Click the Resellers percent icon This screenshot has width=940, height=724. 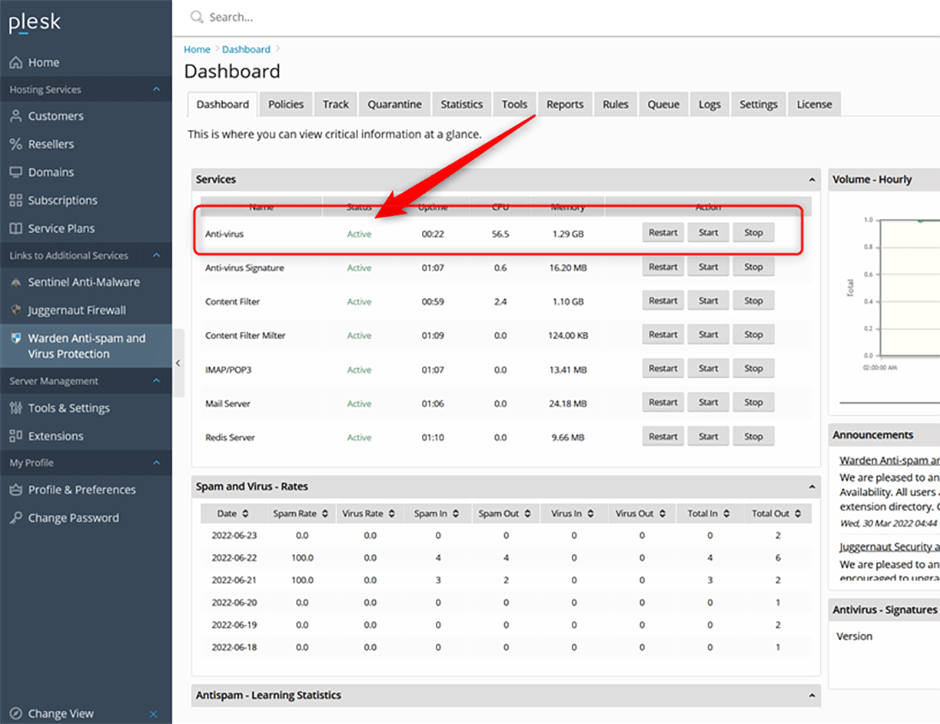[16, 144]
